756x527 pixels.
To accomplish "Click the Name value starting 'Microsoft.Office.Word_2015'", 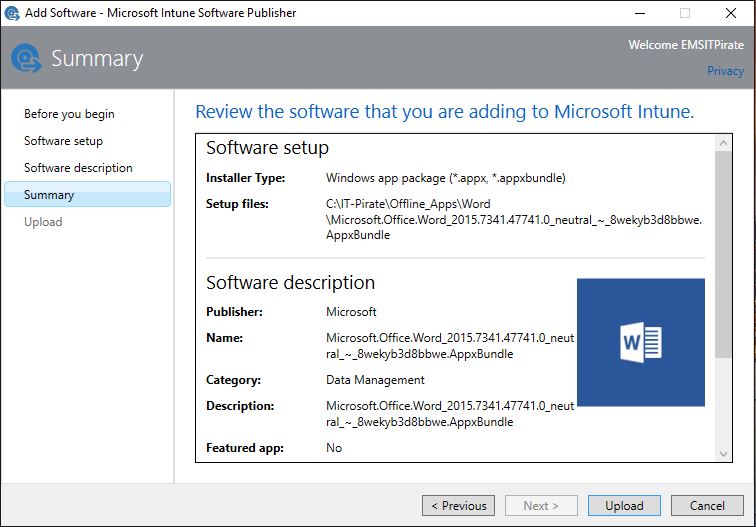I will point(450,346).
